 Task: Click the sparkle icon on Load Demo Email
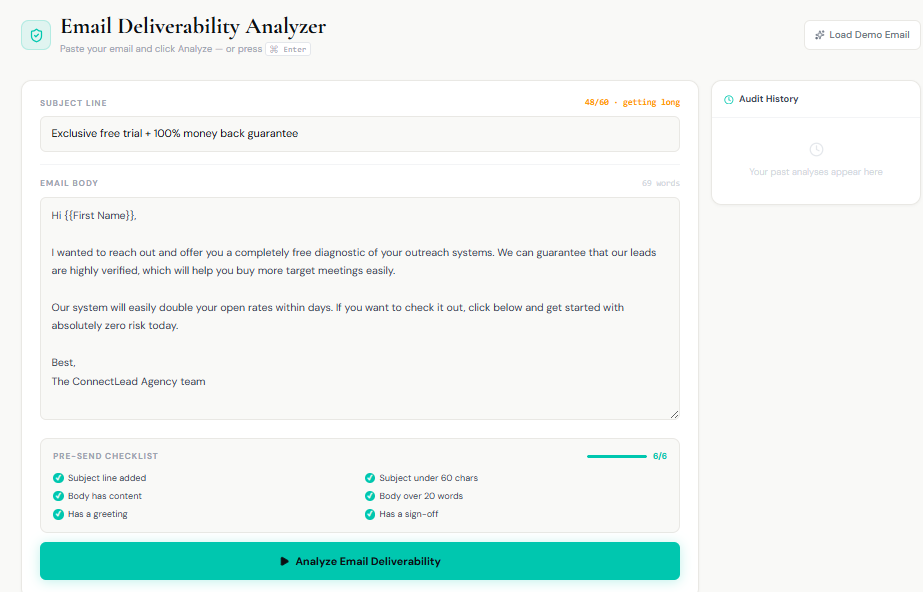pyautogui.click(x=819, y=35)
